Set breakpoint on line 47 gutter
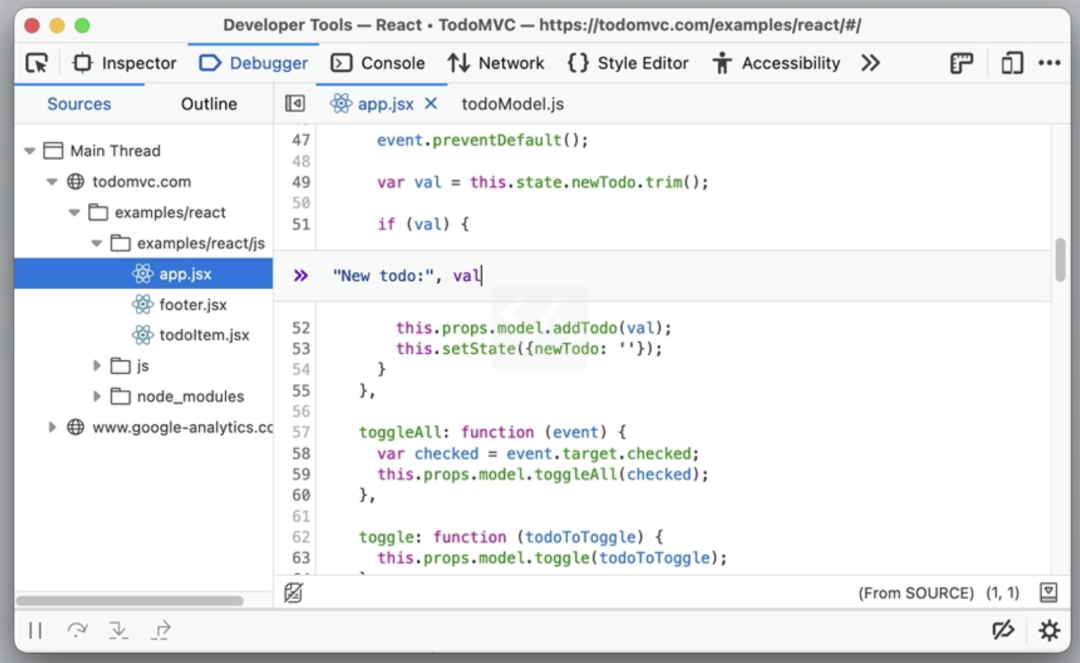Screen dimensions: 1080x663 click(x=301, y=140)
